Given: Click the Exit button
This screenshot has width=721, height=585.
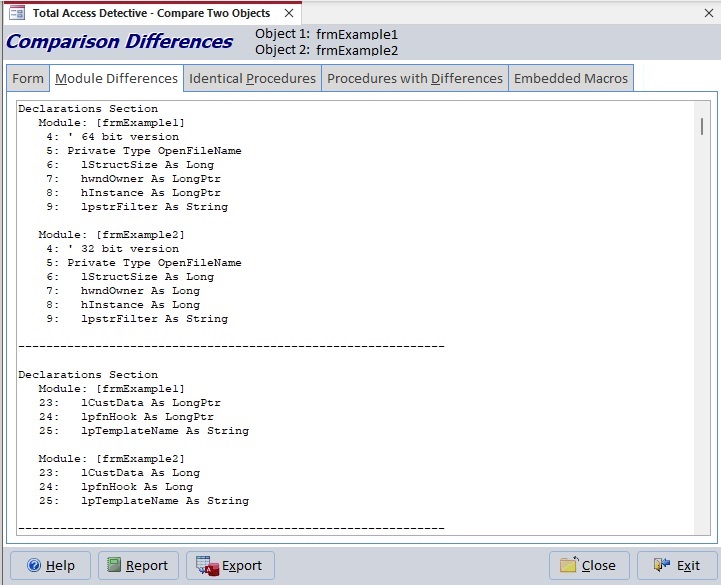Looking at the screenshot, I should [677, 565].
